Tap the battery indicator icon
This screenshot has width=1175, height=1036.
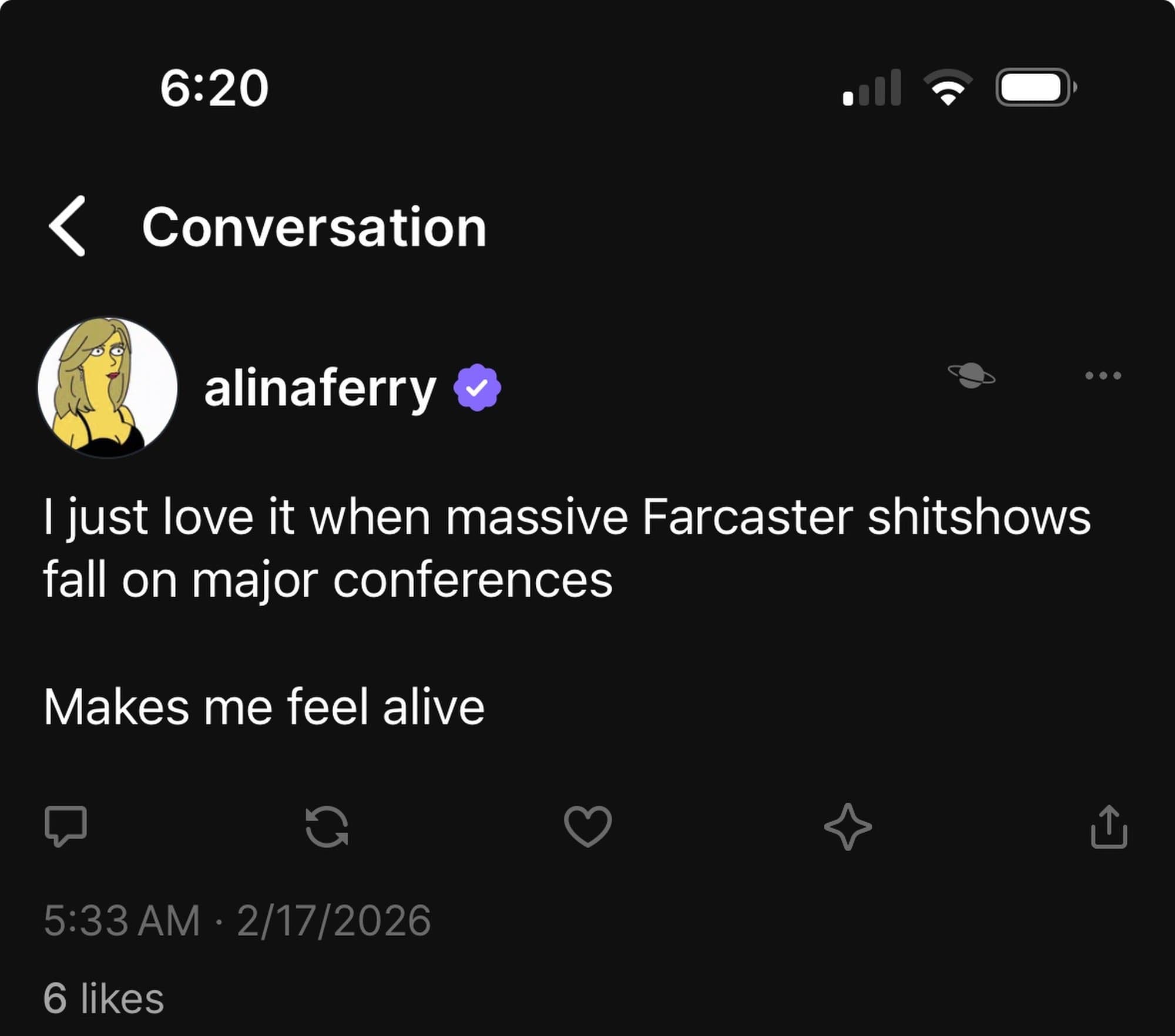(1036, 88)
